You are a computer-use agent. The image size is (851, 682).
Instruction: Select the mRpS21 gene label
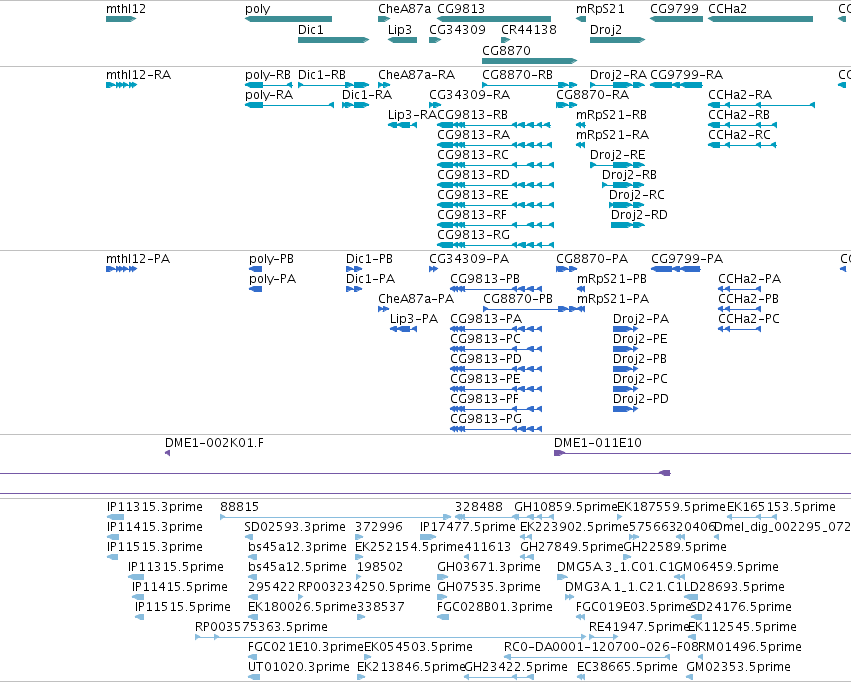pos(600,9)
